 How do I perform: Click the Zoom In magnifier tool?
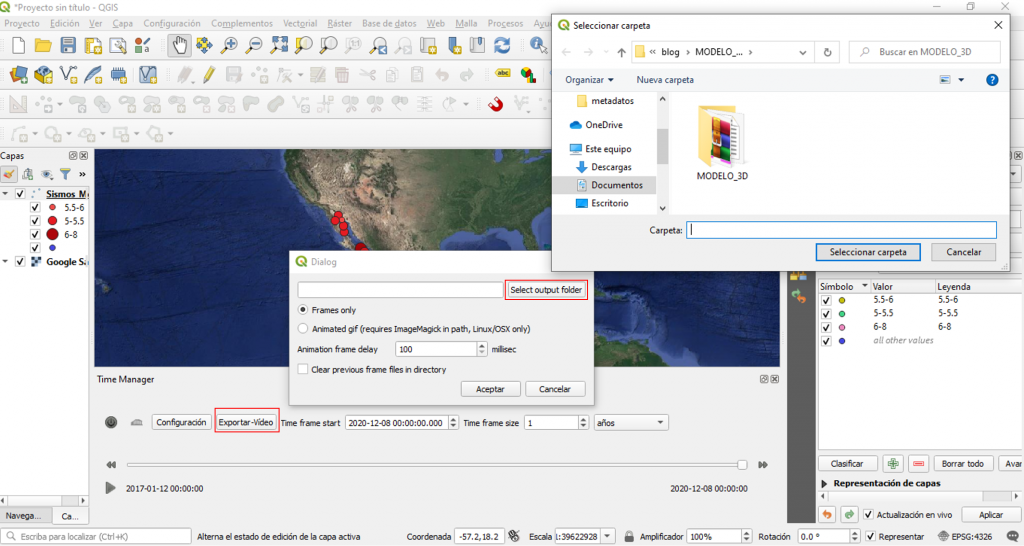[x=229, y=45]
